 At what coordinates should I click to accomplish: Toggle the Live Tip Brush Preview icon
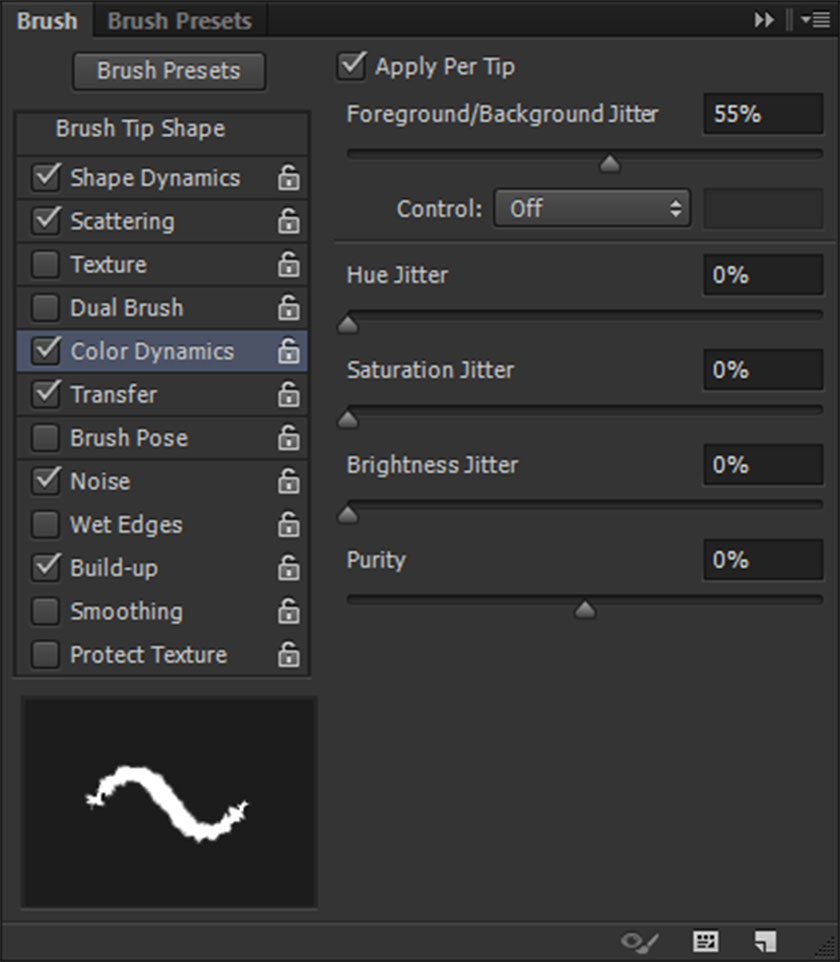(640, 941)
